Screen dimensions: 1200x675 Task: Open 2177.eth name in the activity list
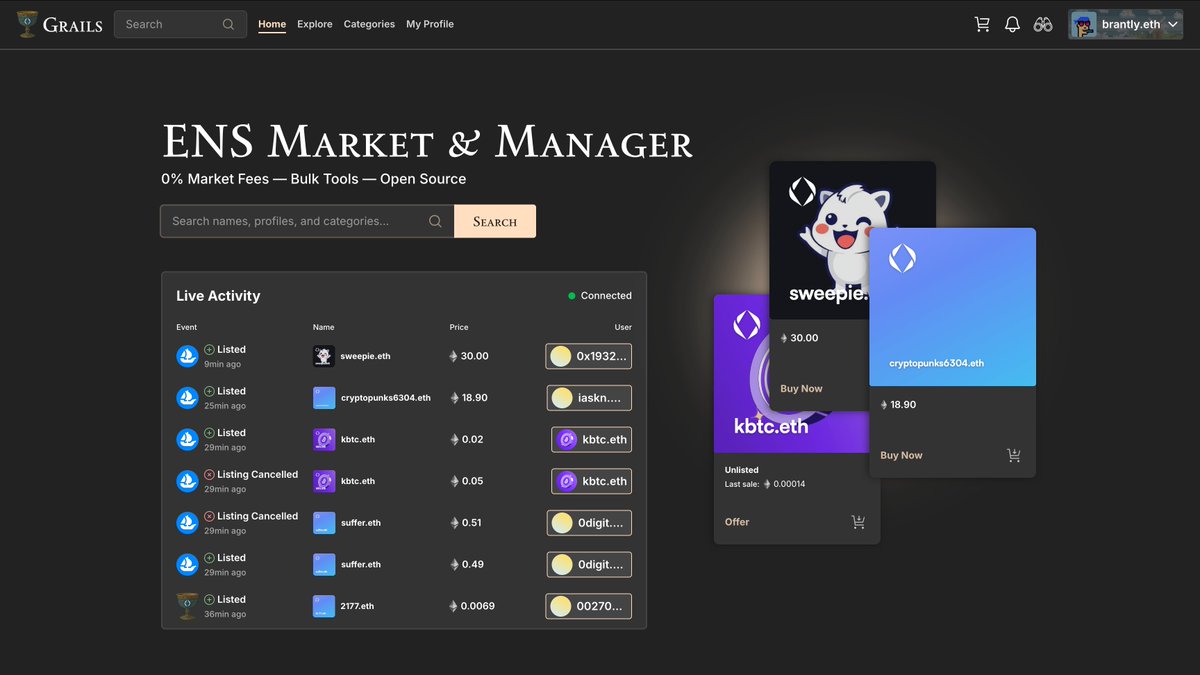pyautogui.click(x=358, y=606)
